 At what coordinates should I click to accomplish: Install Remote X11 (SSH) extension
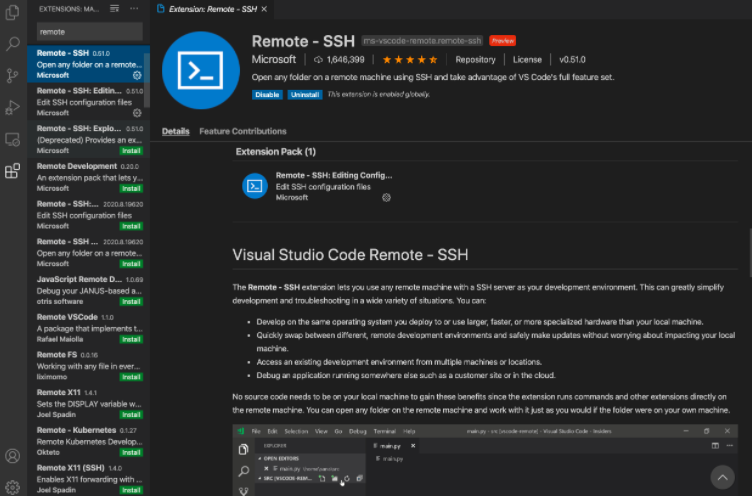click(x=131, y=490)
